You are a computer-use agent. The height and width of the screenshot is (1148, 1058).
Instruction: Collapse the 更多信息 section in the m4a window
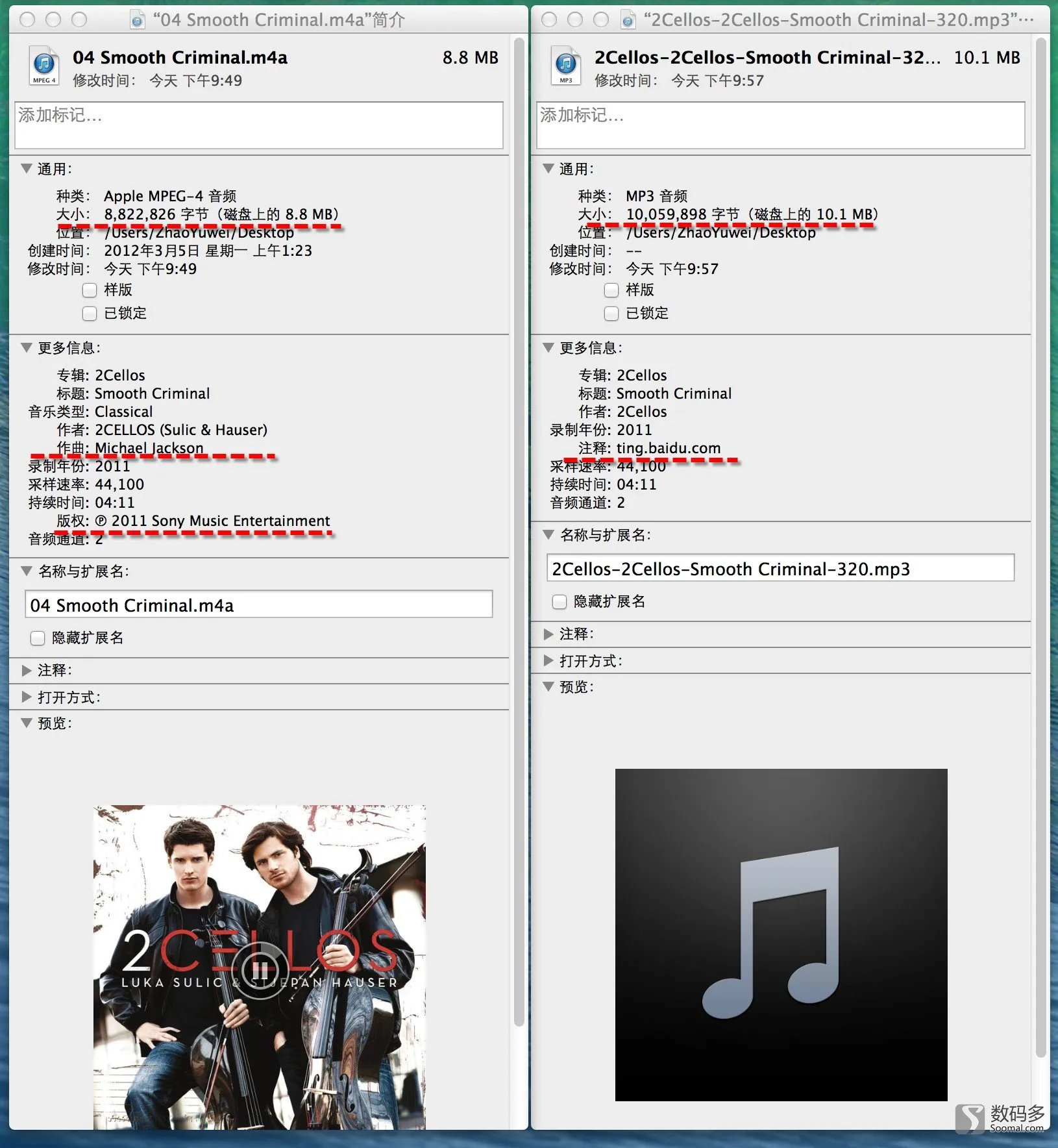pyautogui.click(x=27, y=348)
